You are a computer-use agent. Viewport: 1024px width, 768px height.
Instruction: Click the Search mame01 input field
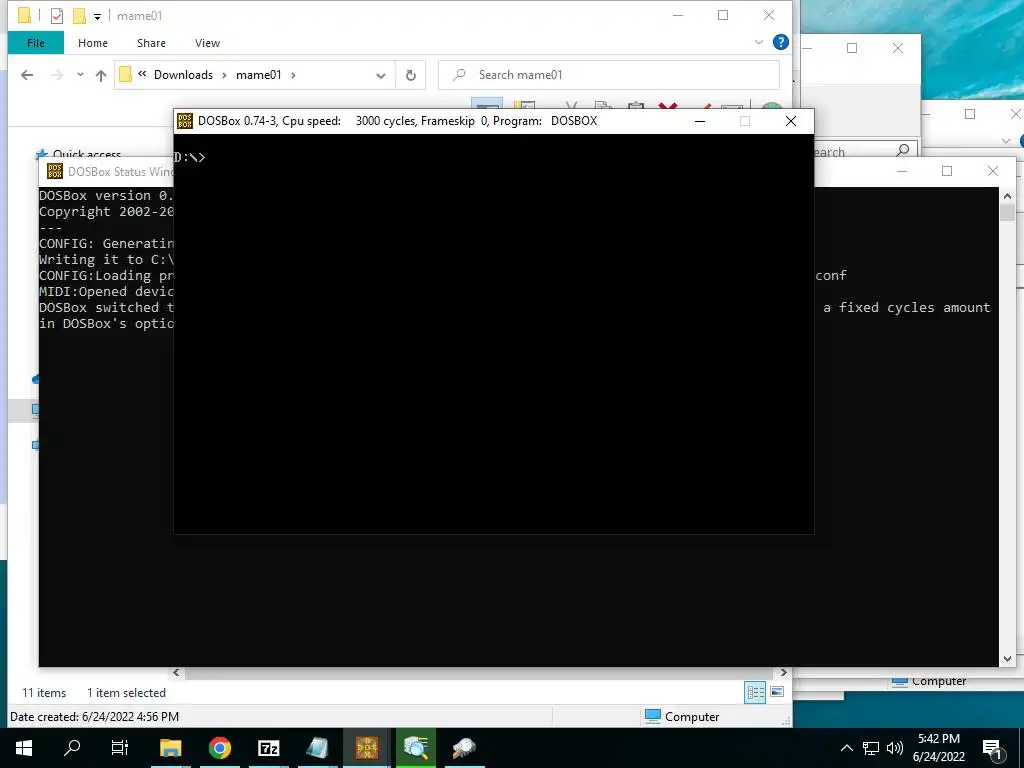(609, 75)
